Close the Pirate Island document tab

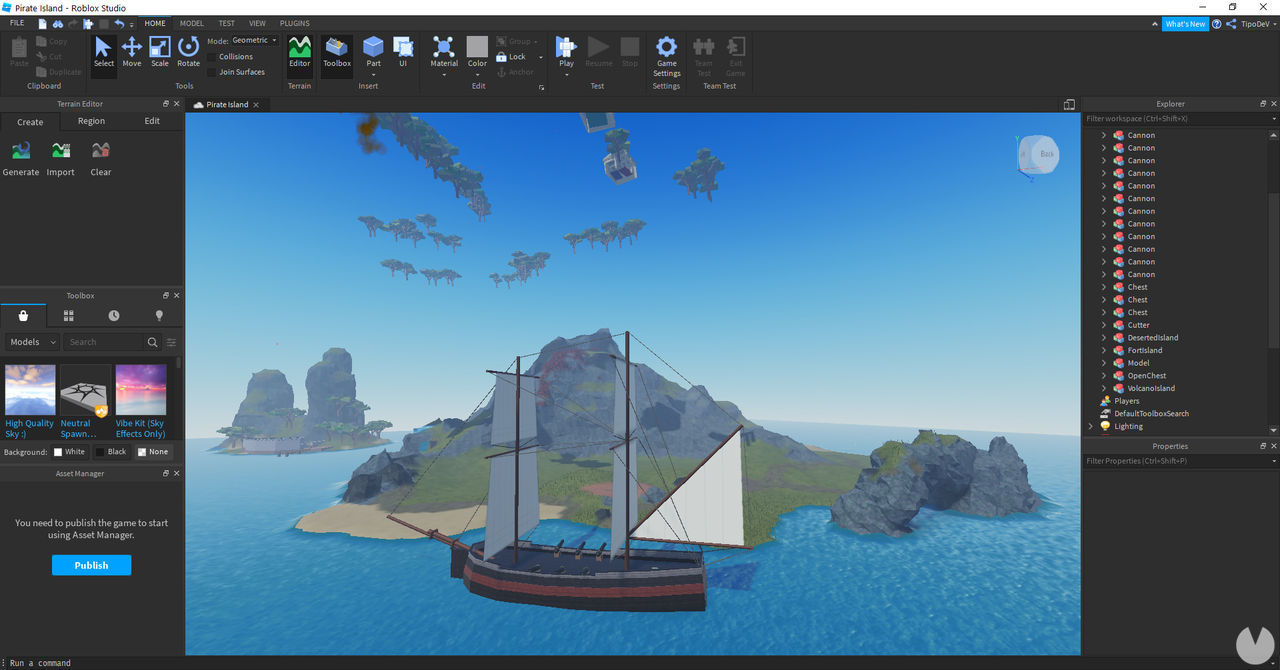256,105
